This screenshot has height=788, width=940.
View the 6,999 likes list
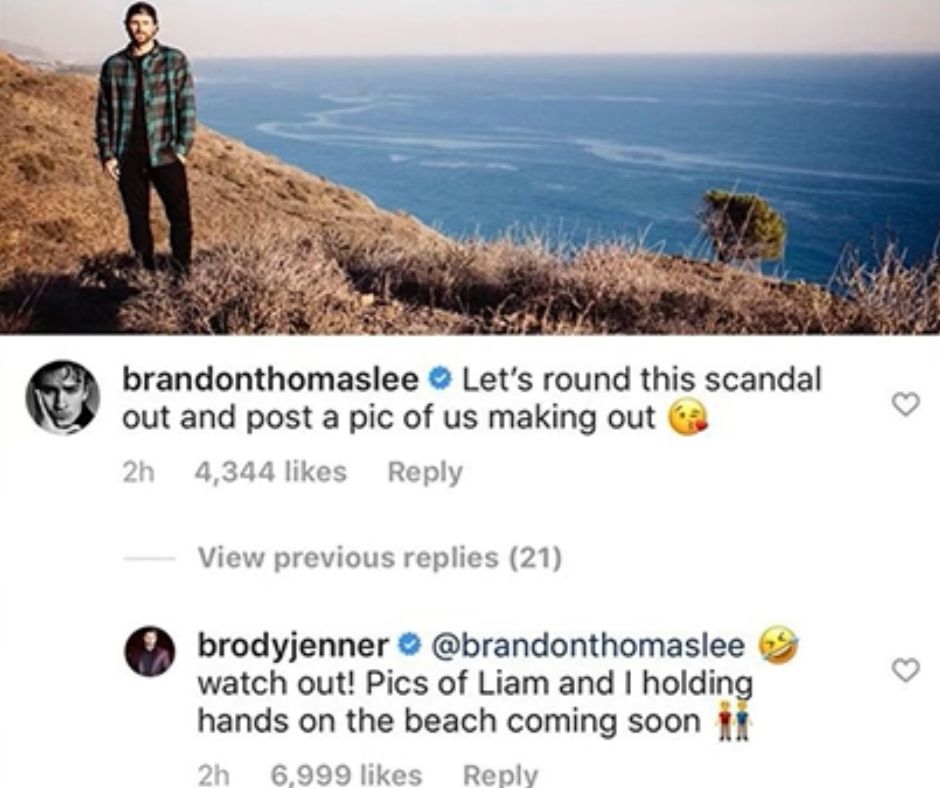coord(347,774)
